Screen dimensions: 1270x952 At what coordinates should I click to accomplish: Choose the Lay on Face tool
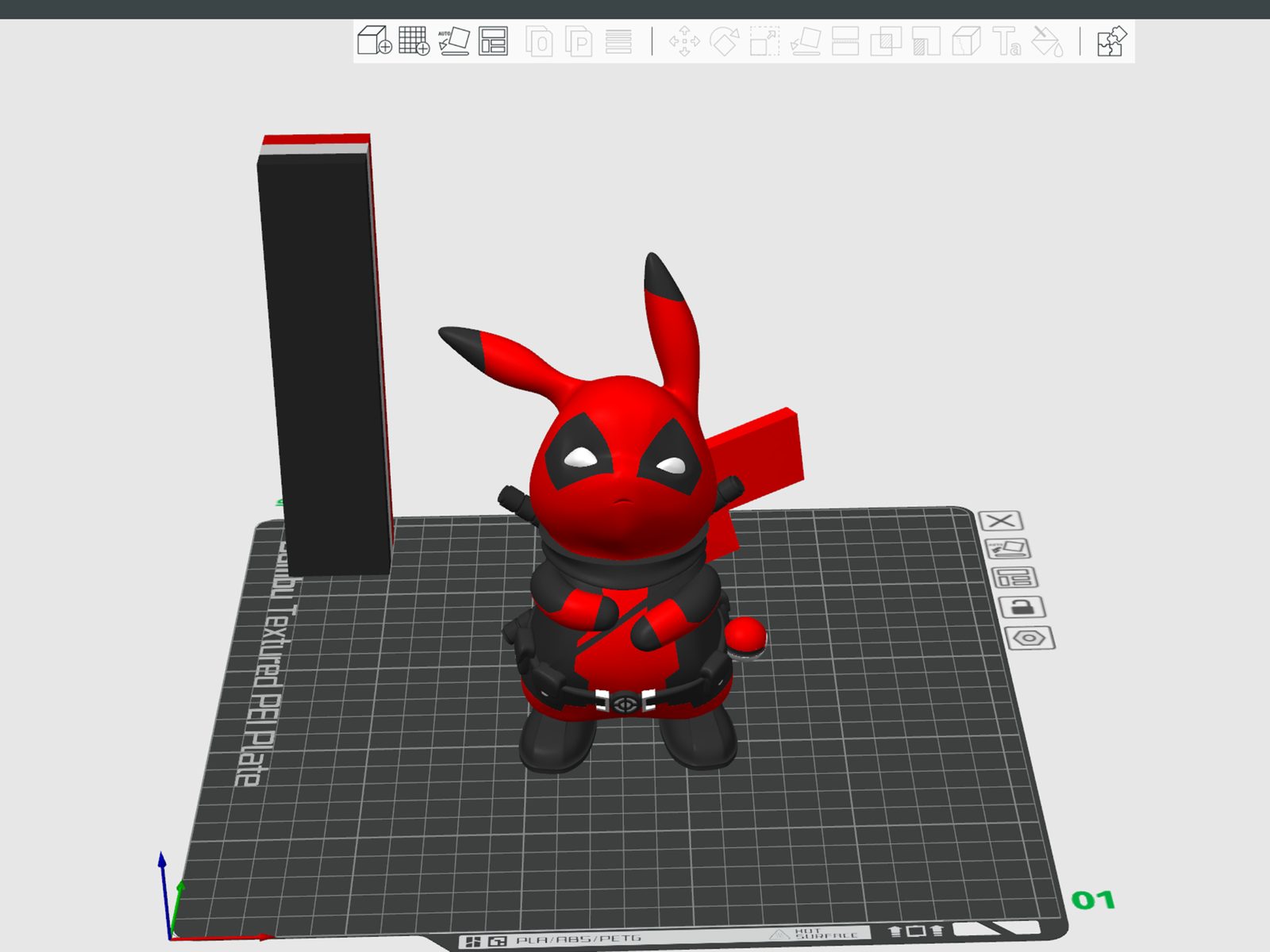coord(805,40)
